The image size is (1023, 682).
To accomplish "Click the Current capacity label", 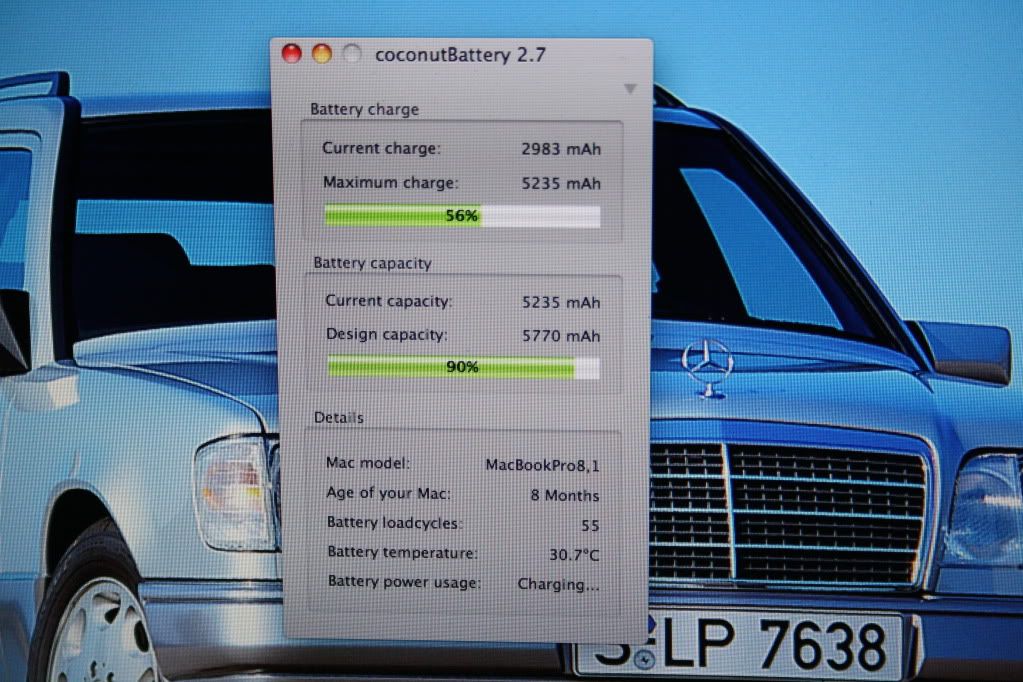I will pyautogui.click(x=389, y=301).
